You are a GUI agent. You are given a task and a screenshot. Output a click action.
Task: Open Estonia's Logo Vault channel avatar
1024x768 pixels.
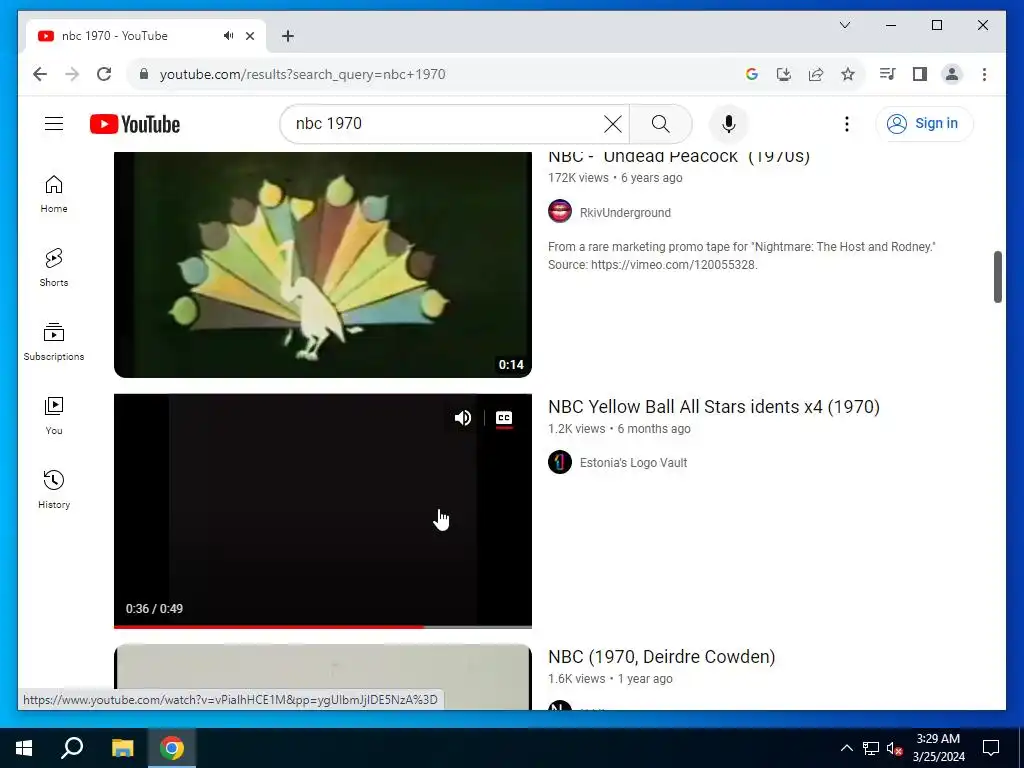(560, 462)
